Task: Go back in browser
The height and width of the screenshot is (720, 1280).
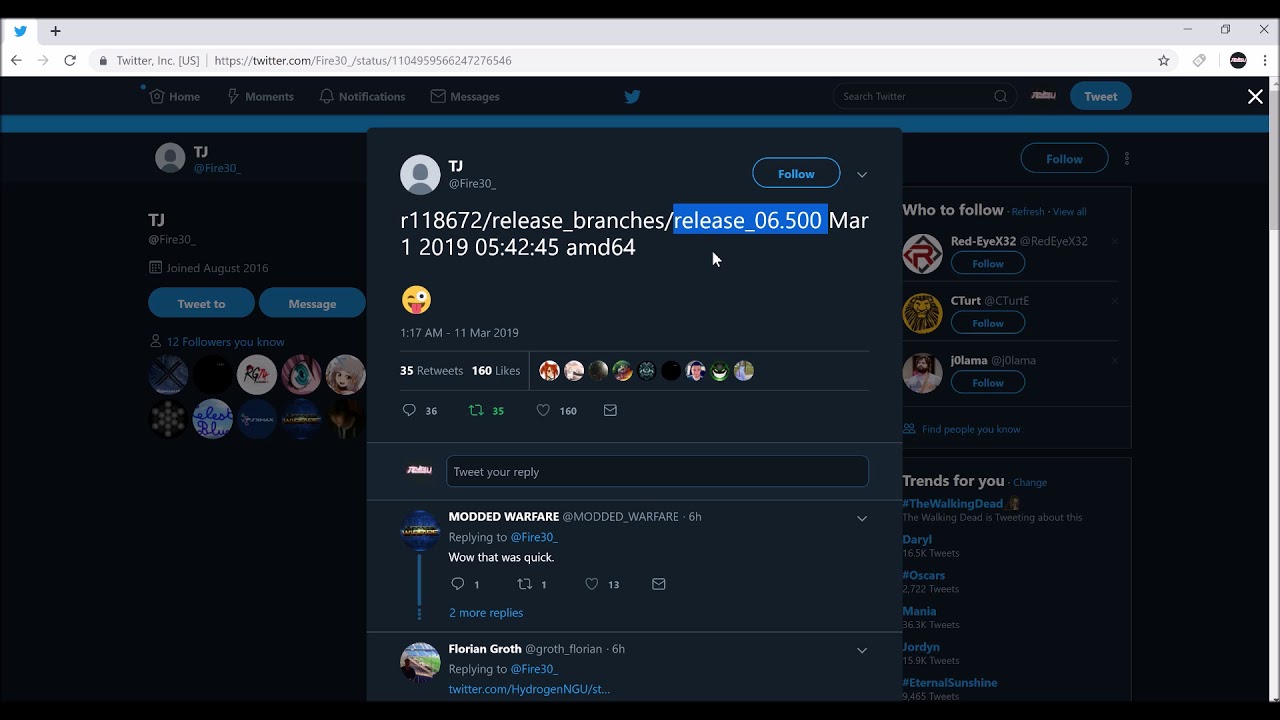Action: pyautogui.click(x=16, y=60)
